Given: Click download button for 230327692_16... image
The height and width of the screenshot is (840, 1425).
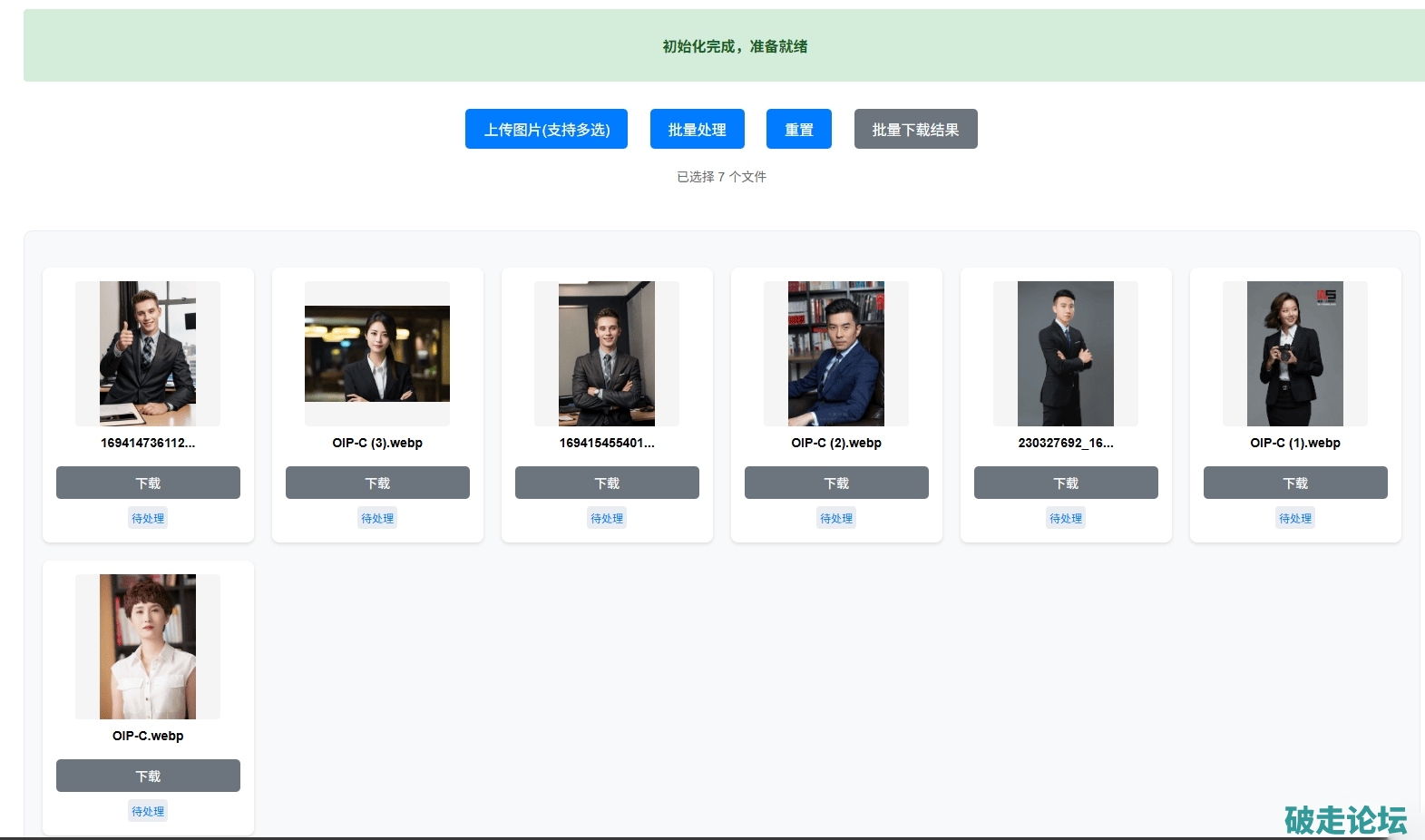Looking at the screenshot, I should 1066,483.
